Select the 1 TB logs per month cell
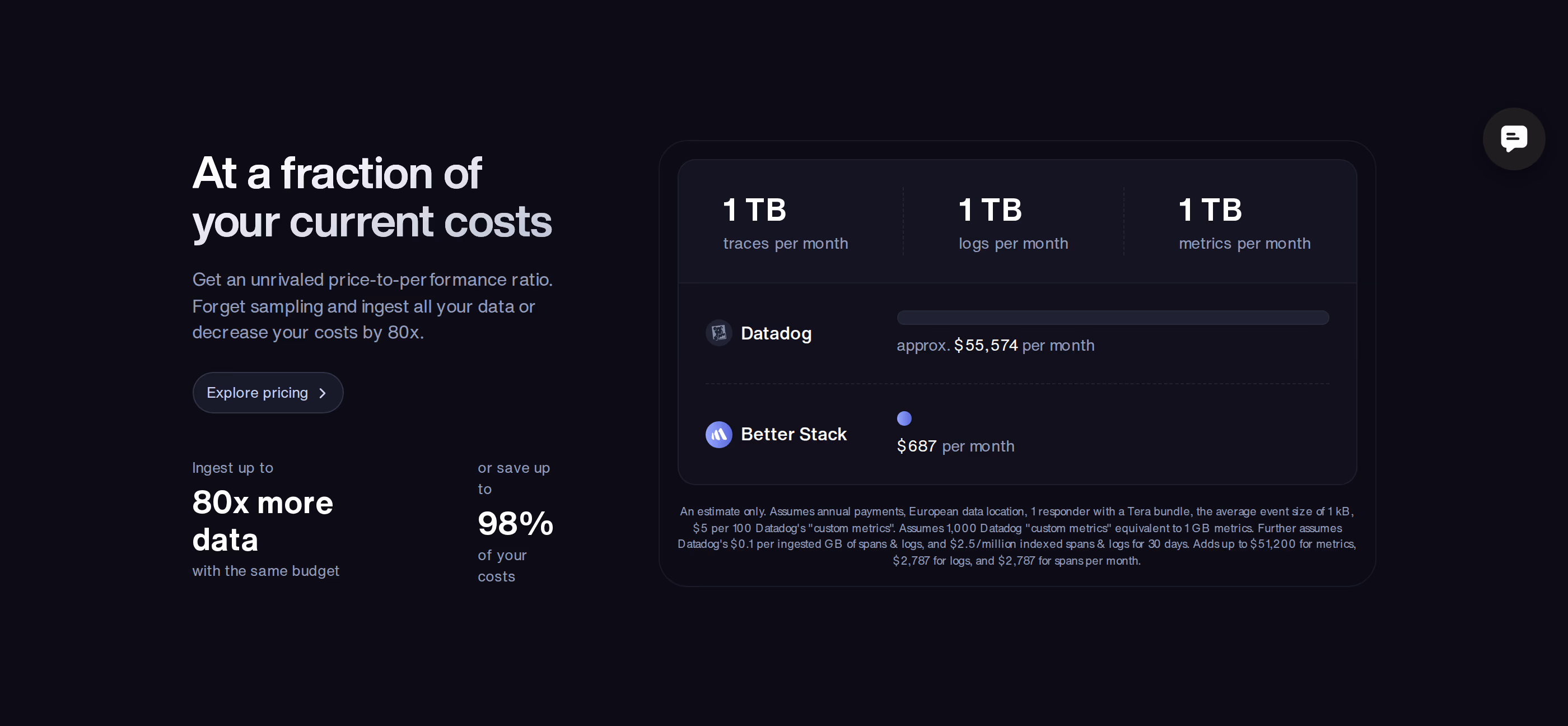The width and height of the screenshot is (1568, 726). (1013, 222)
